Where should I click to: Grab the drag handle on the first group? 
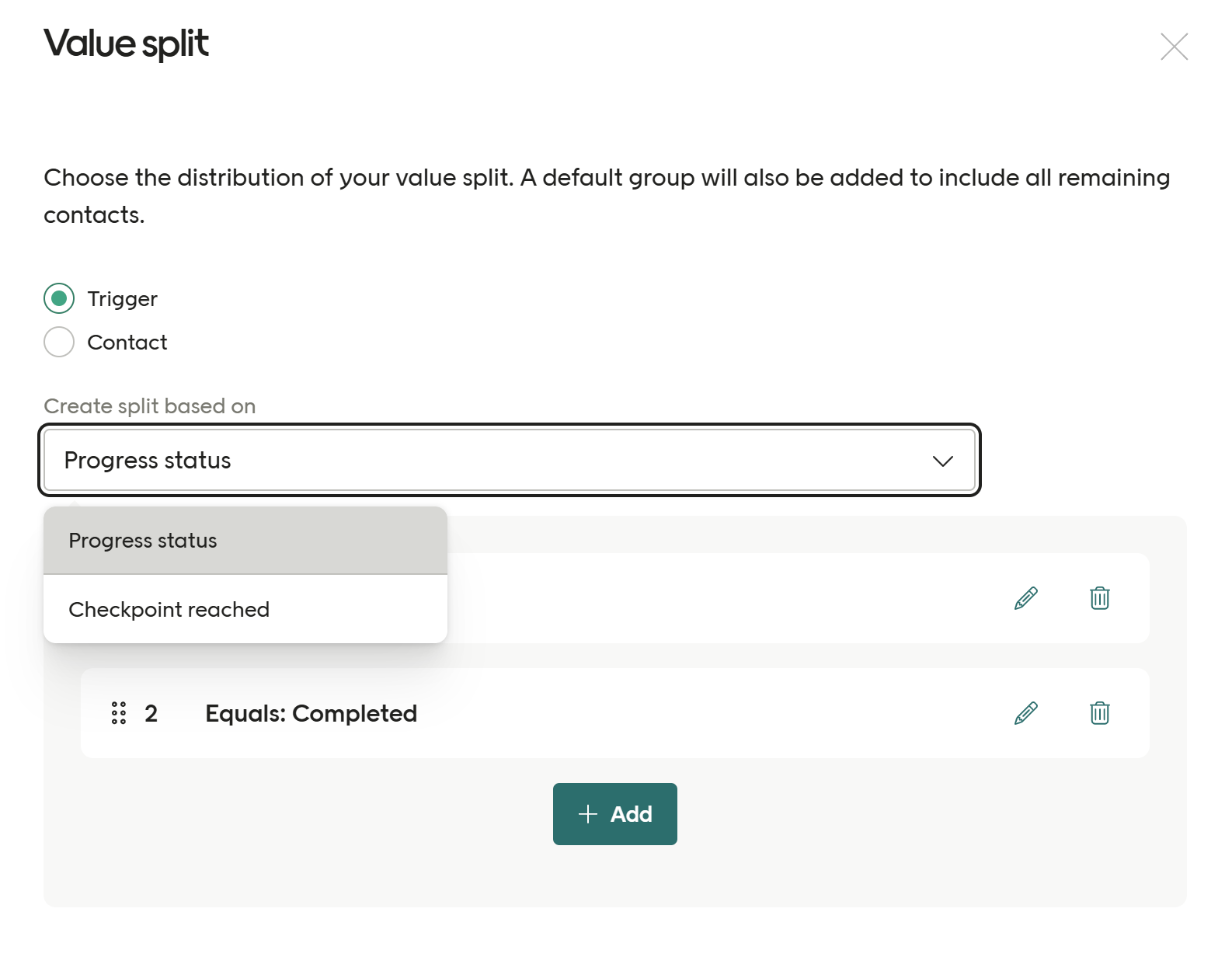119,599
